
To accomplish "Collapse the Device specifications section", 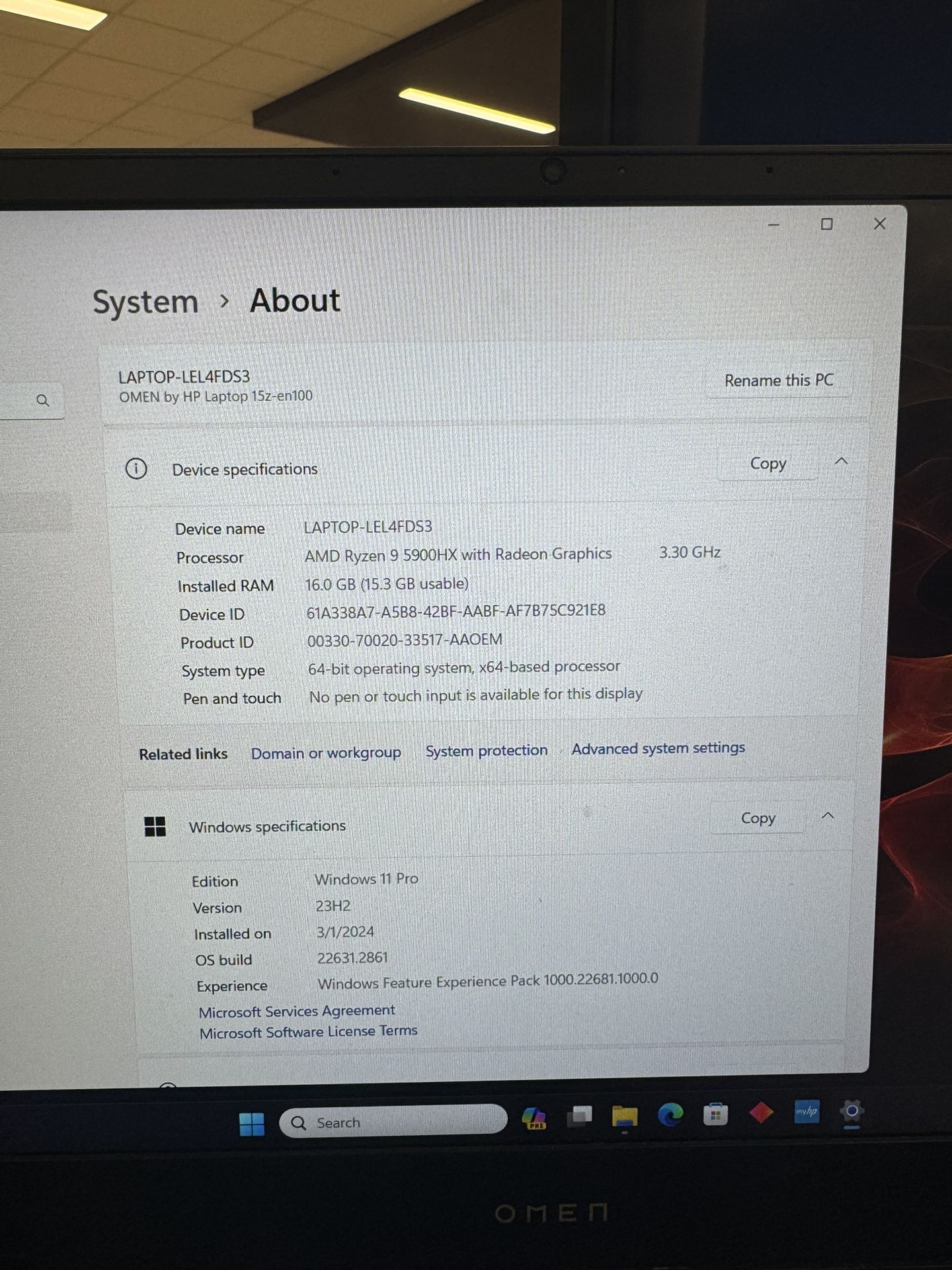I will tap(841, 461).
